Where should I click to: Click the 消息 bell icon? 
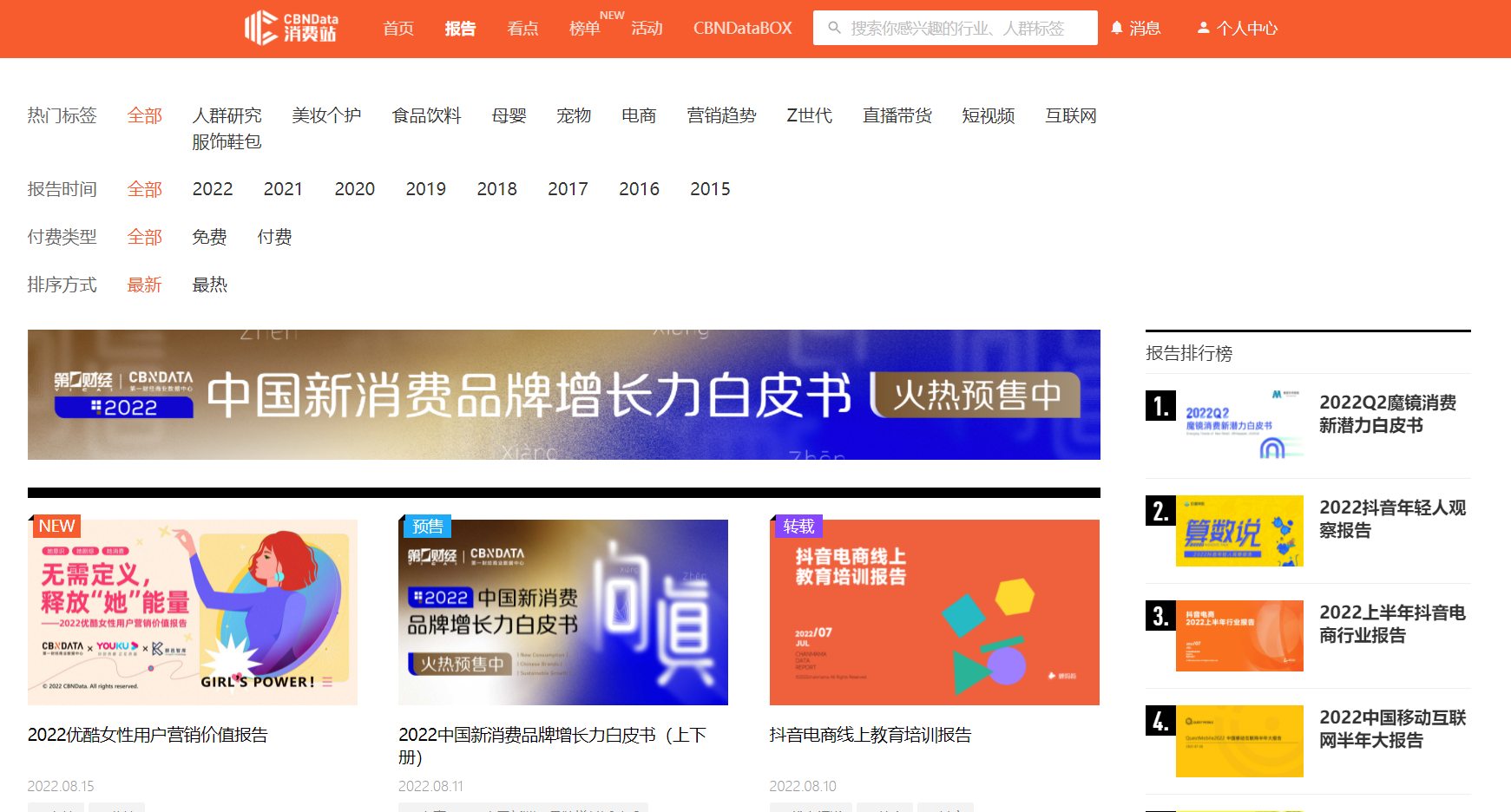pos(1117,28)
